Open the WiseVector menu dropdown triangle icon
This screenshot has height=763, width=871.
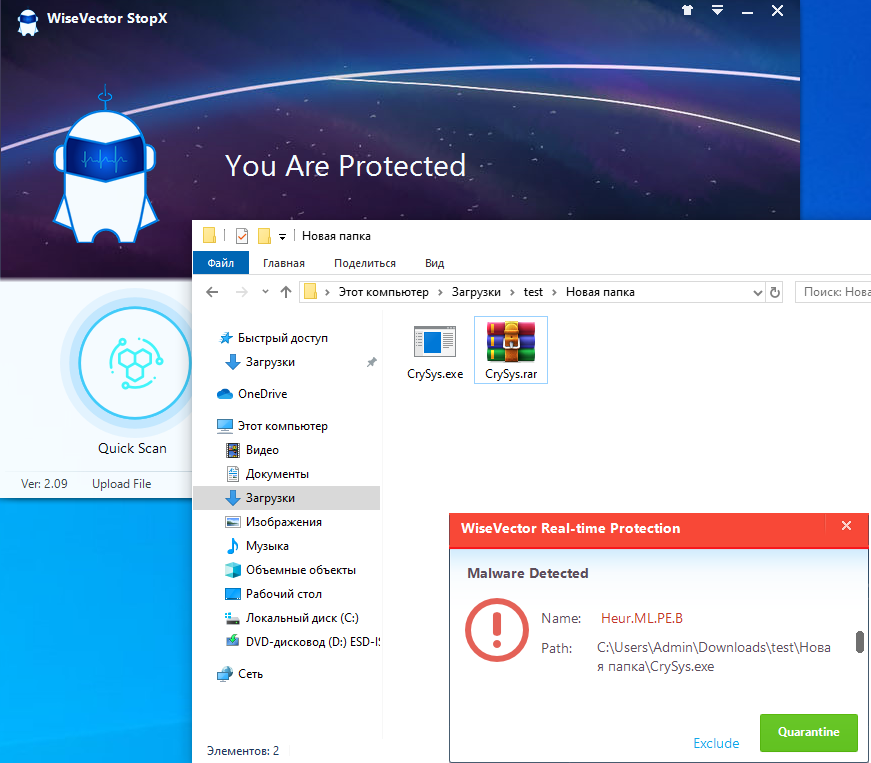coord(717,10)
